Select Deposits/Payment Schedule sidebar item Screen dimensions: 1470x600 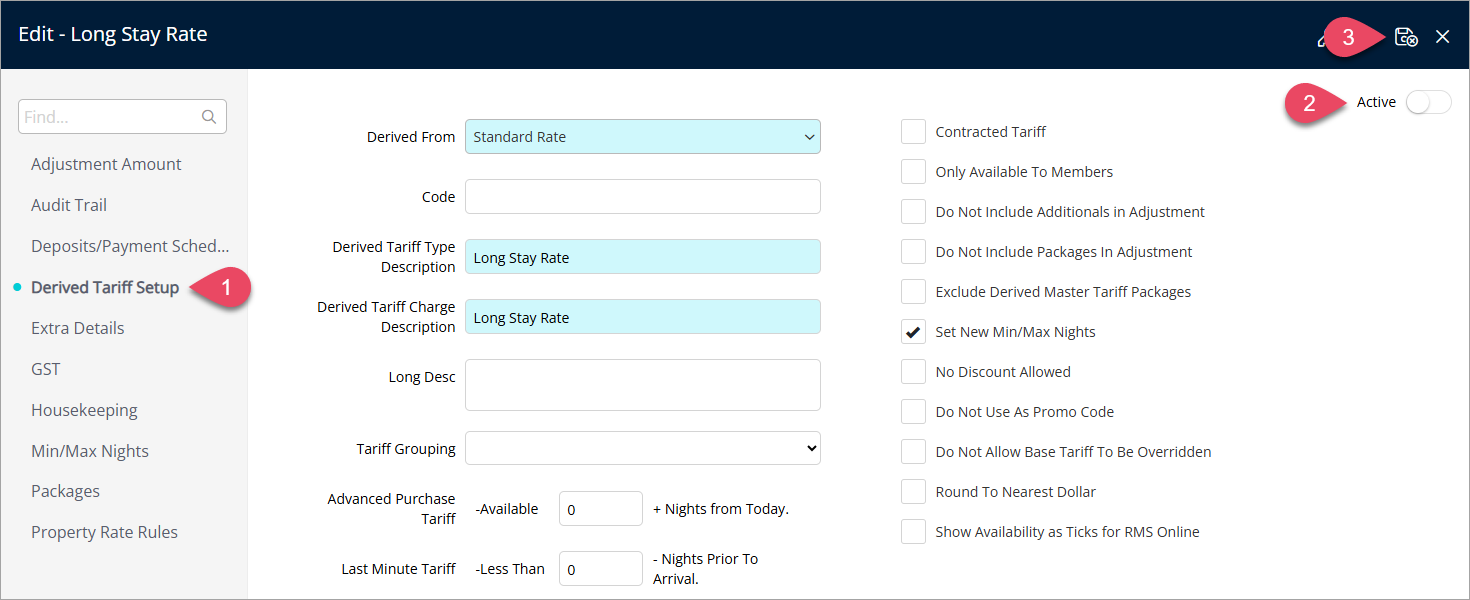pyautogui.click(x=130, y=246)
